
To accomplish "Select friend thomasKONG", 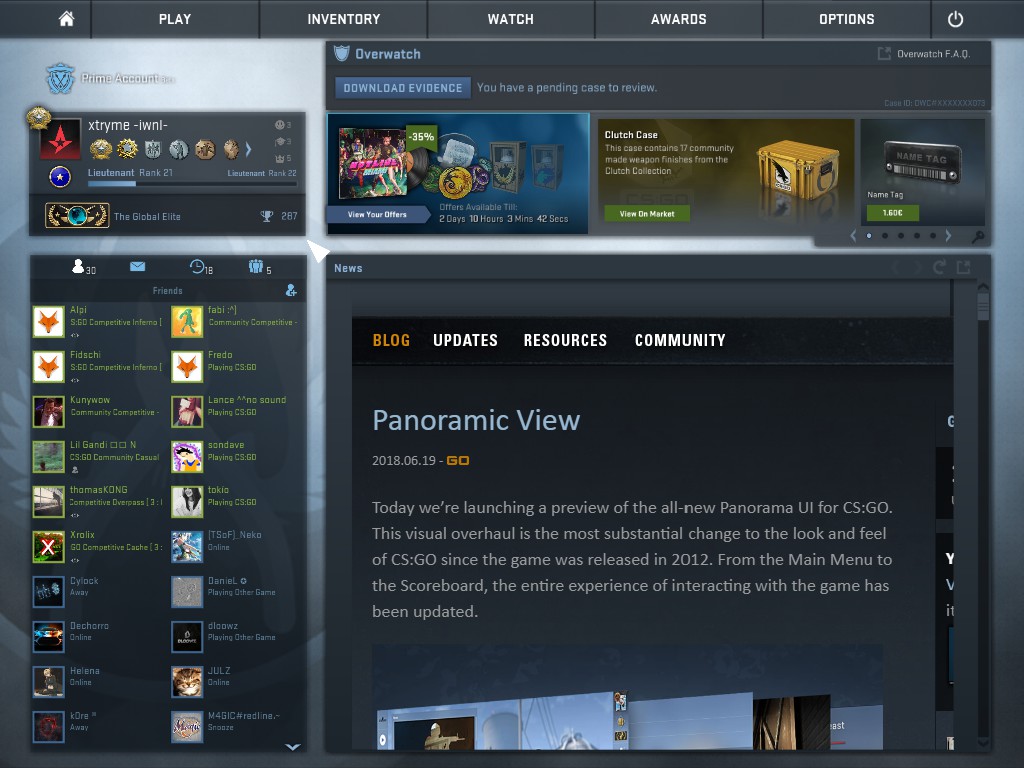I will pos(99,502).
